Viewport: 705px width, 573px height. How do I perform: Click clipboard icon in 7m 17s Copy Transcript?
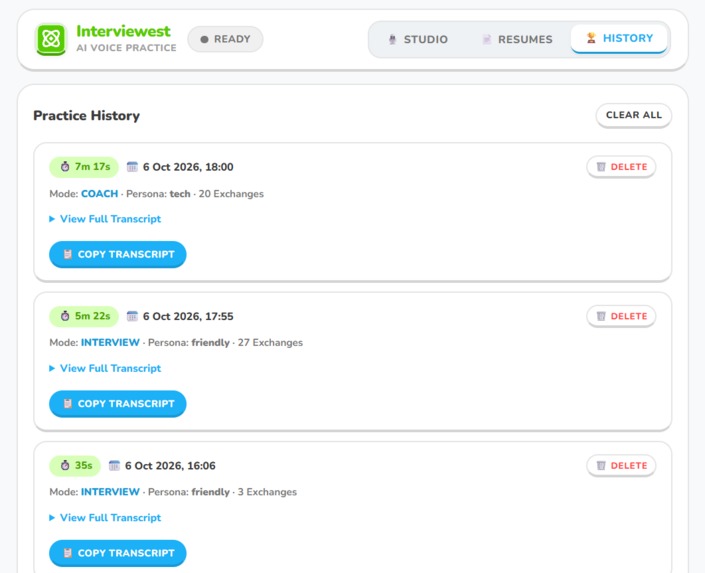coord(67,254)
